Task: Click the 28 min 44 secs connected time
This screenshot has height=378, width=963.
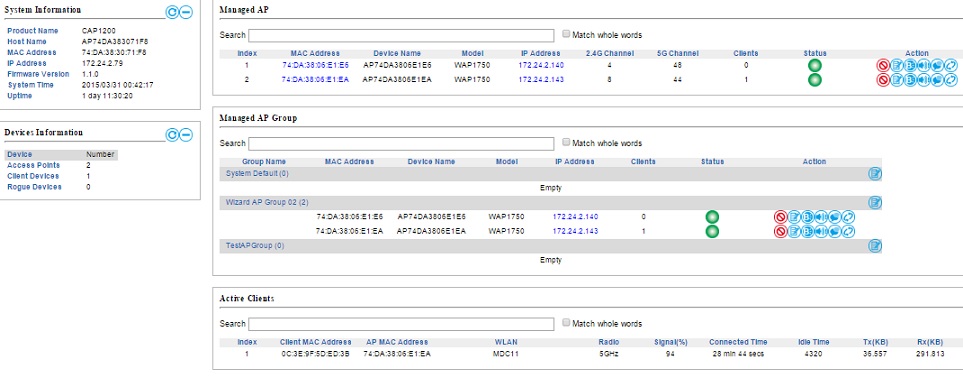Action: [738, 354]
